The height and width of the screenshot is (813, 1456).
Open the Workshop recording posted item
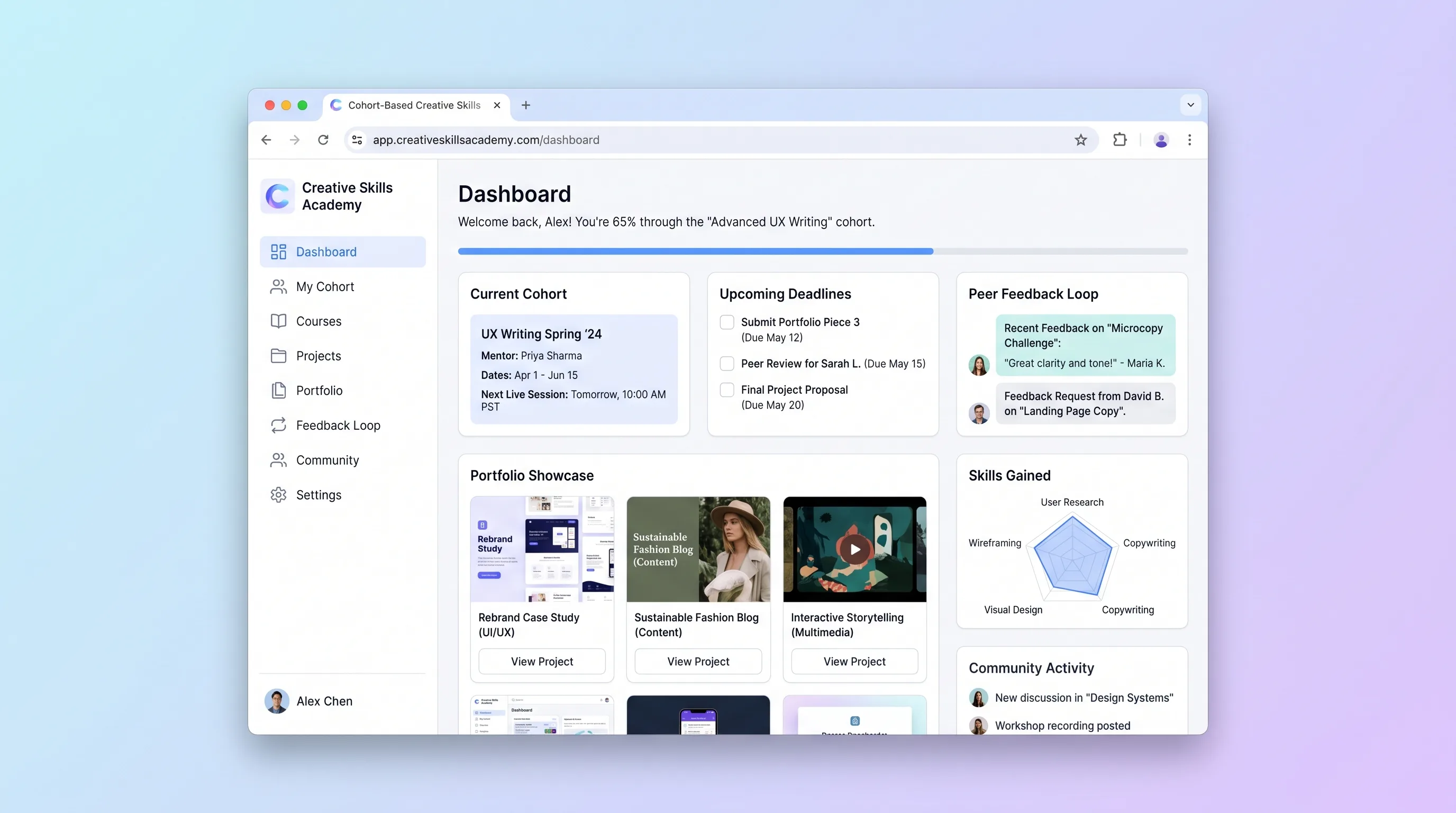click(x=1062, y=726)
